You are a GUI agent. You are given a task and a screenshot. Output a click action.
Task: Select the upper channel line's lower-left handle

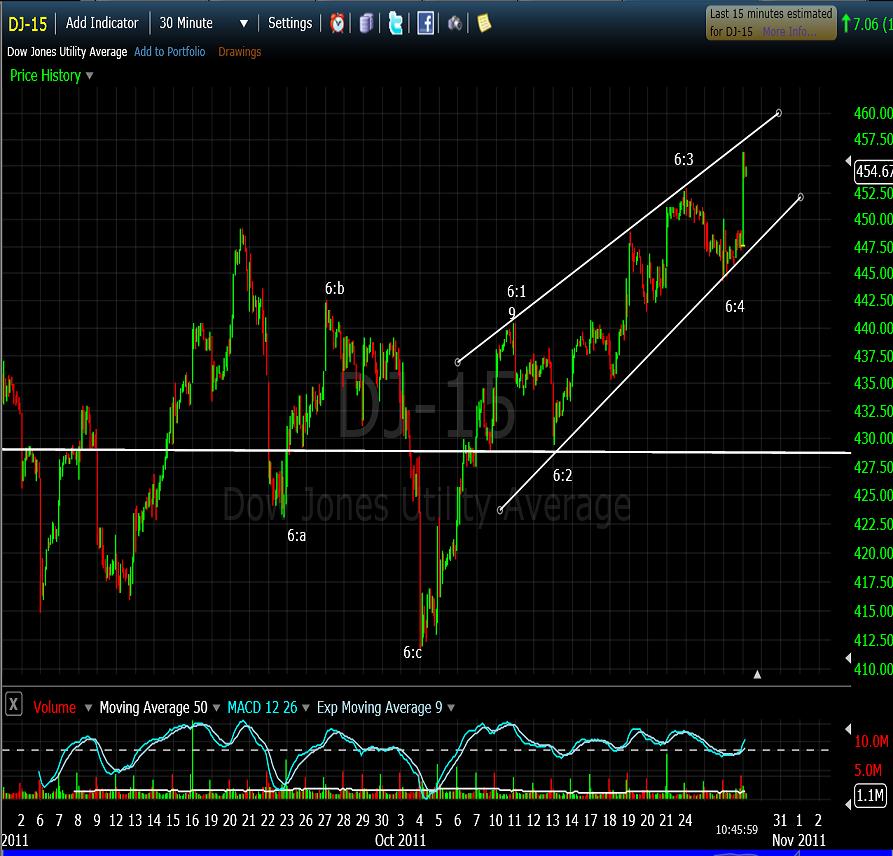(x=458, y=362)
